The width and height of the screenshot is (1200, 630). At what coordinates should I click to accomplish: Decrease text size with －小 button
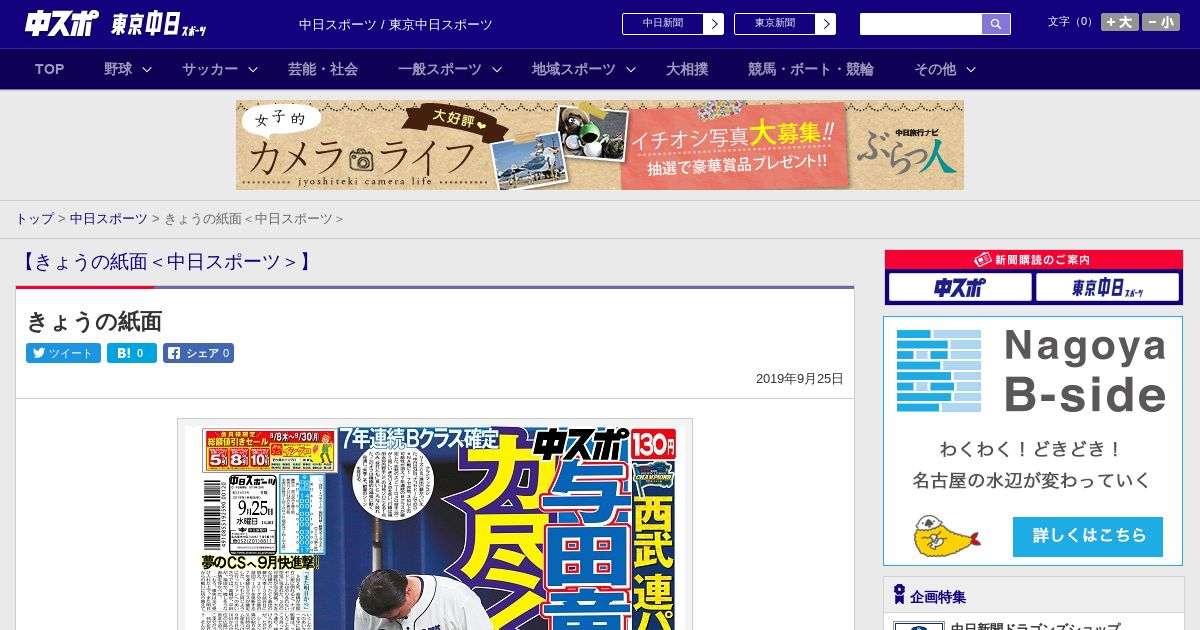1161,22
